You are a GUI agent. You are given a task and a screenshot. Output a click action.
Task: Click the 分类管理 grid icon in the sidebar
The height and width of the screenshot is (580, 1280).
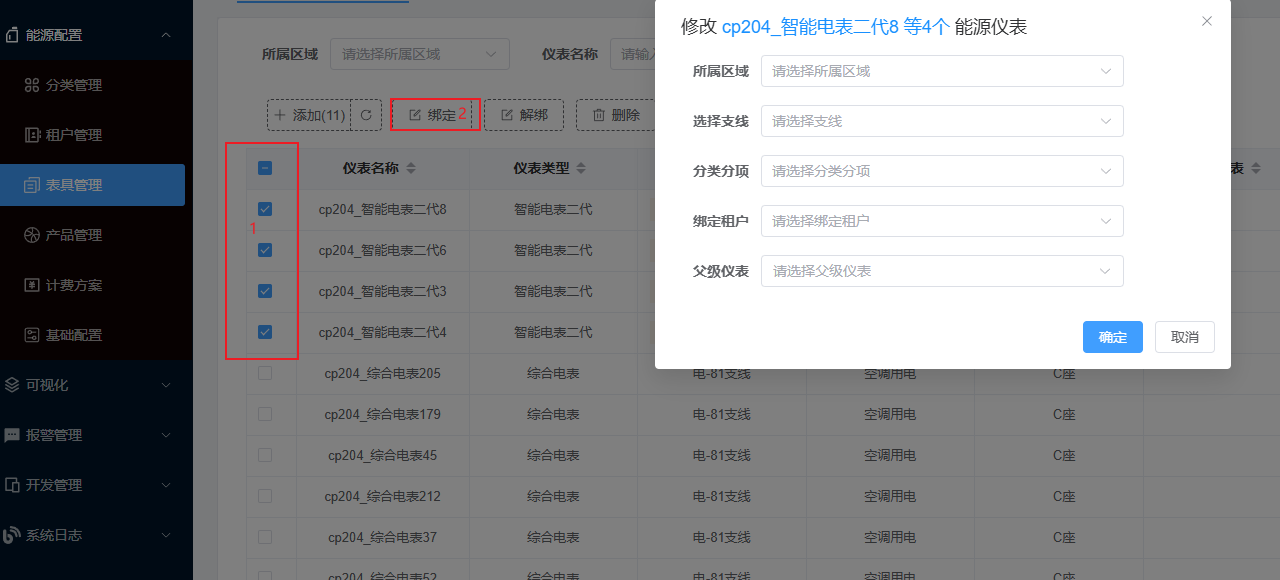(x=31, y=85)
